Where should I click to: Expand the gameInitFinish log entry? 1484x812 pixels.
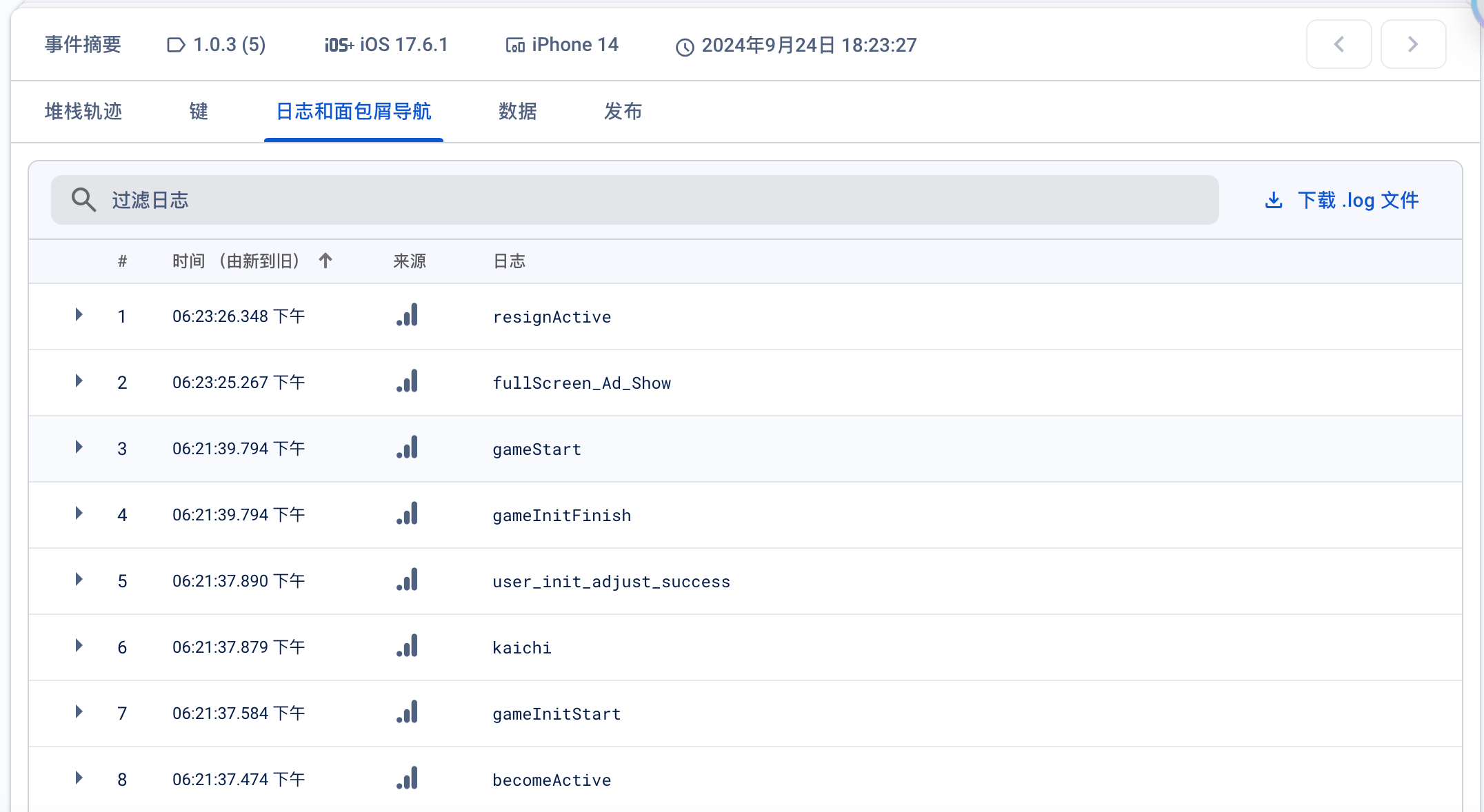click(x=79, y=514)
